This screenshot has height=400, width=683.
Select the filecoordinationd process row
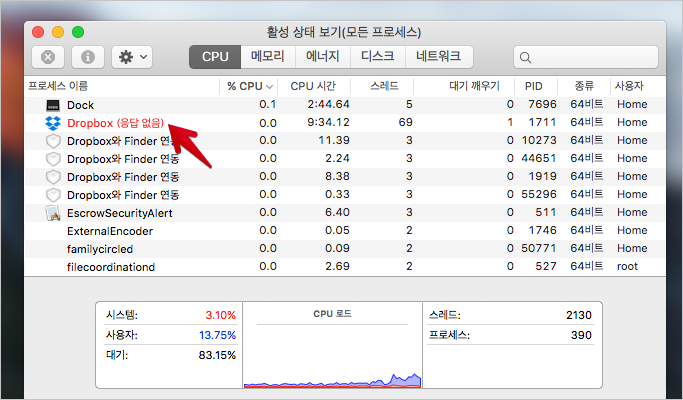tap(345, 267)
